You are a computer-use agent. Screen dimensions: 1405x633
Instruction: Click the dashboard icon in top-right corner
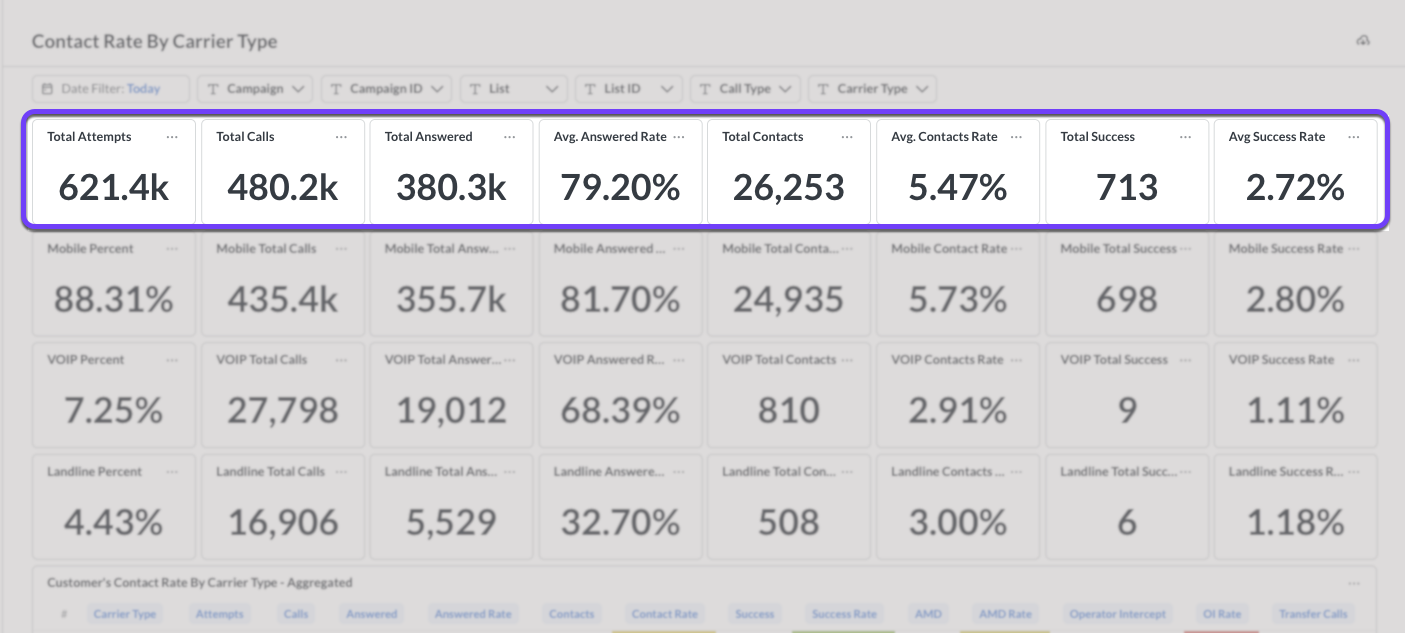1362,41
